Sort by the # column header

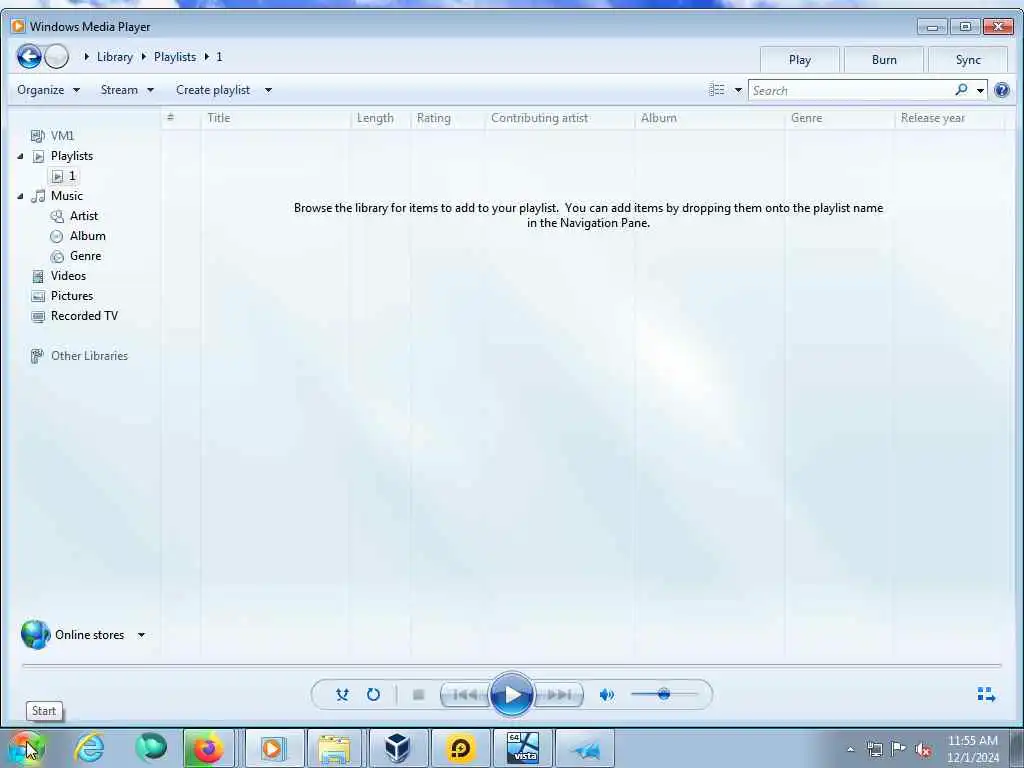point(181,118)
